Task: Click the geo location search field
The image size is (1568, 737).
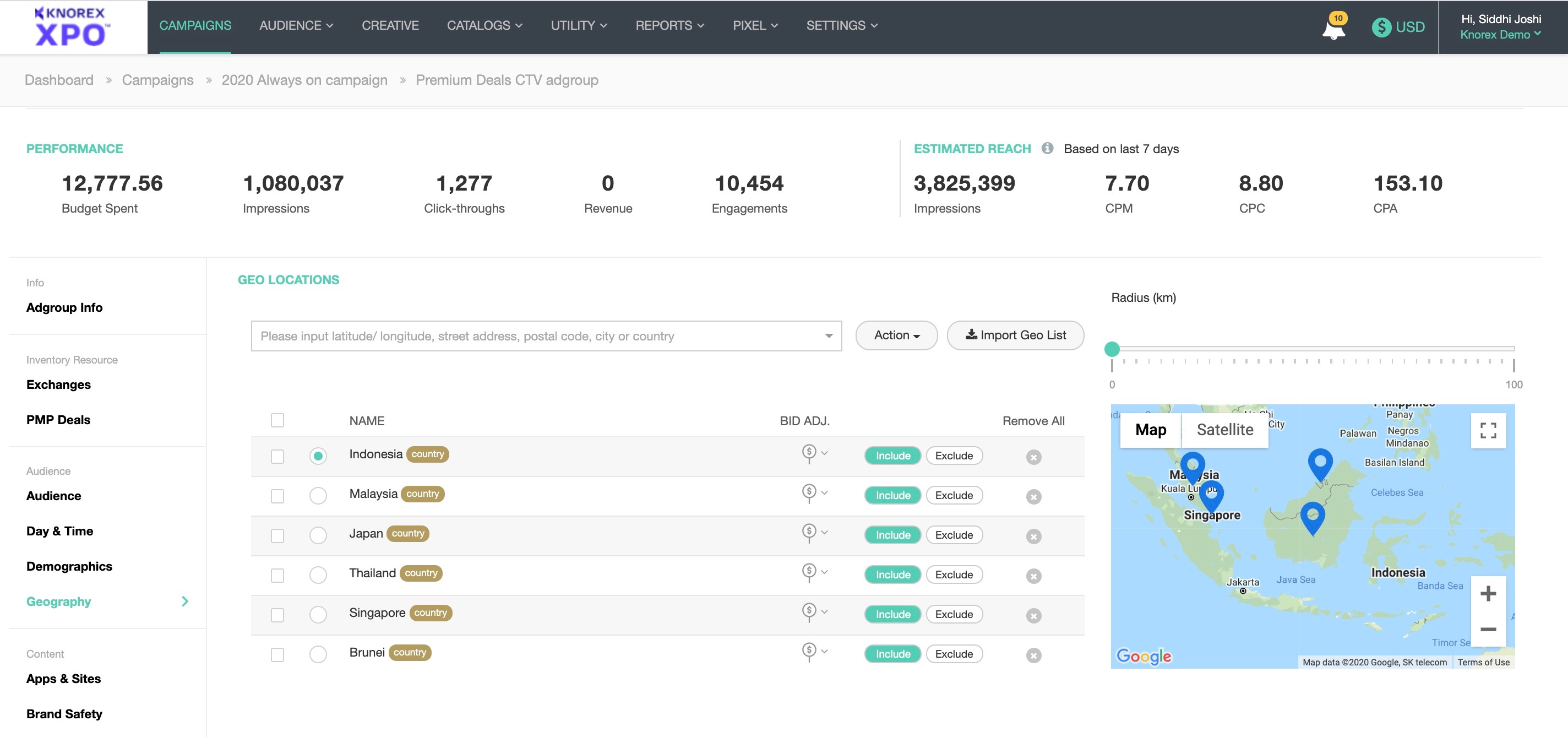Action: pos(546,336)
